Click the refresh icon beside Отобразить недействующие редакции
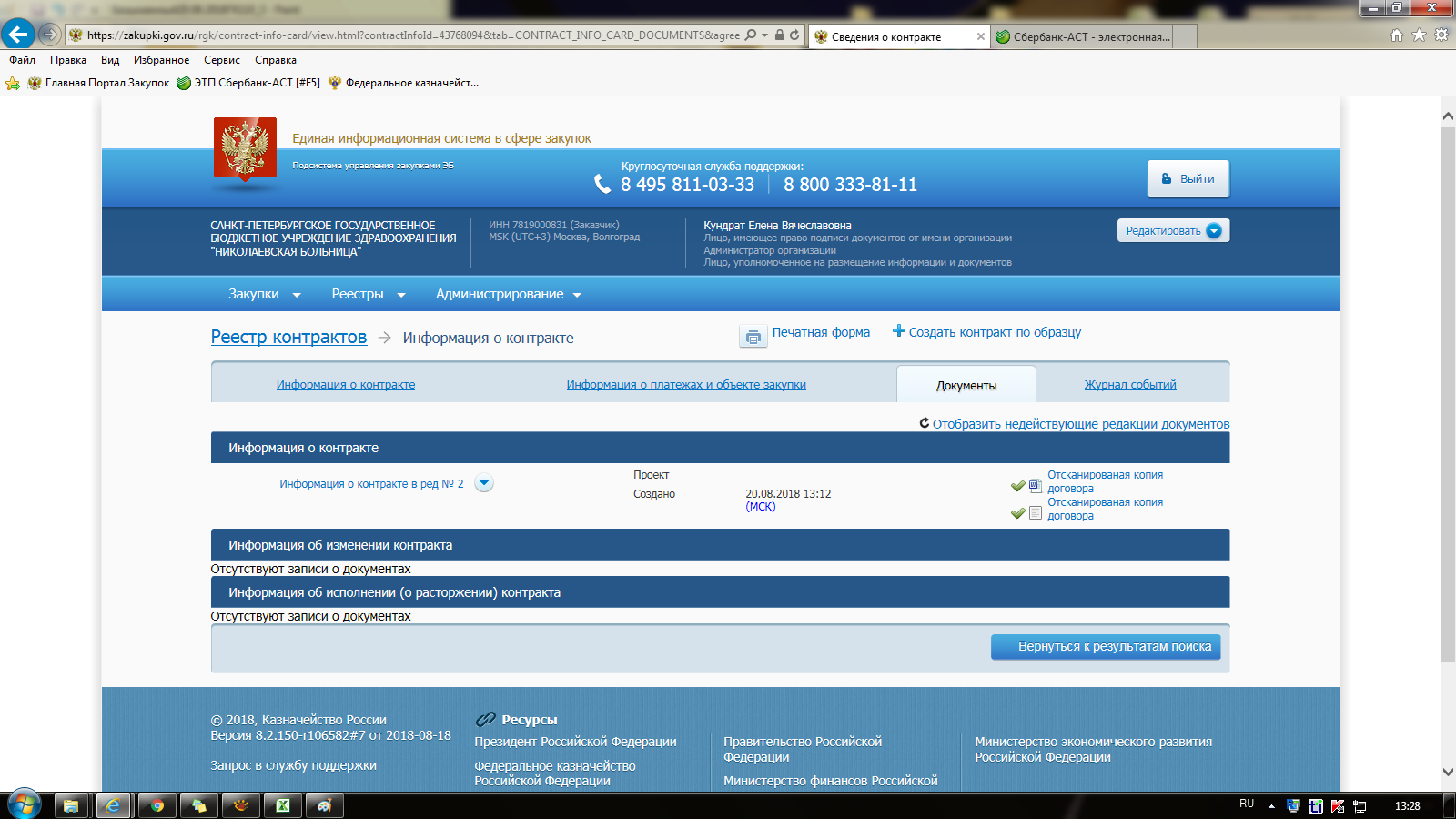Screen dimensions: 1456x819 click(x=925, y=423)
